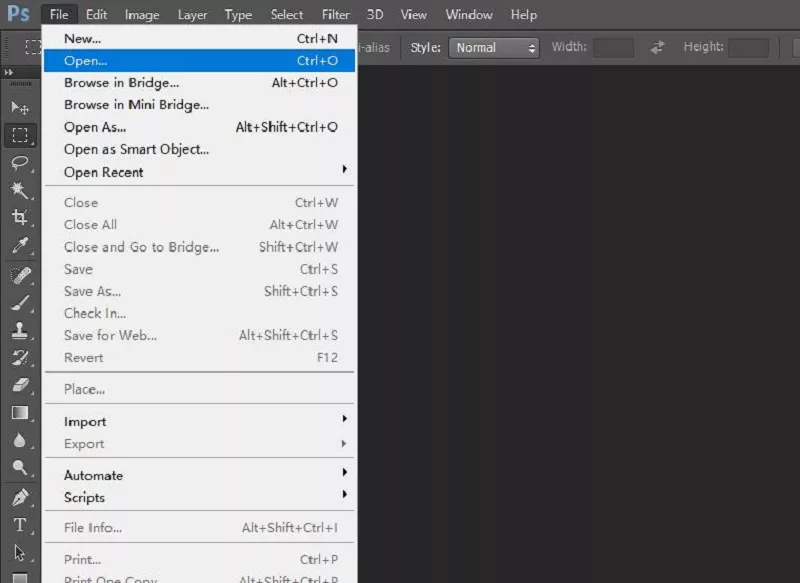This screenshot has height=583, width=800.
Task: Select the Brush tool
Action: click(x=20, y=303)
